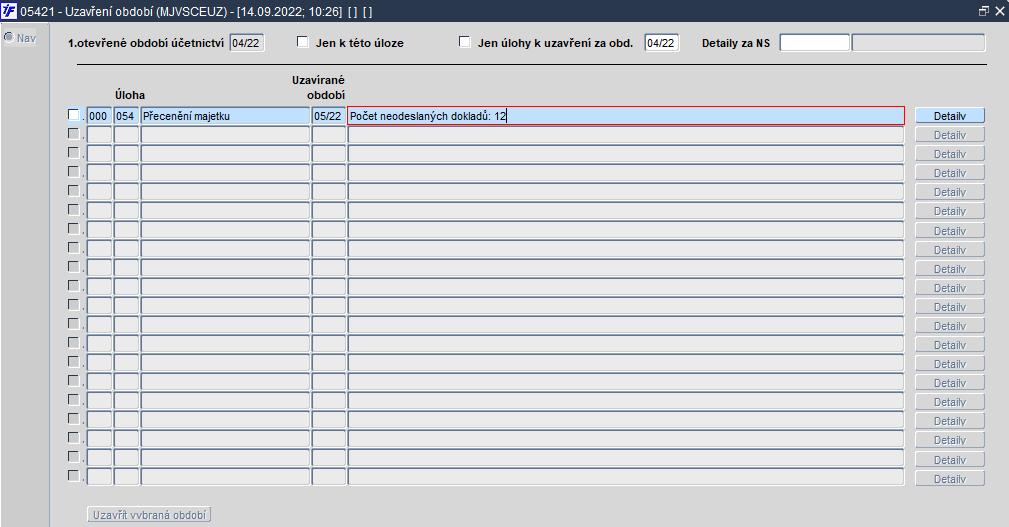The image size is (1009, 527).
Task: Check the row checkbox for Přecenění majetku
Action: click(x=73, y=115)
